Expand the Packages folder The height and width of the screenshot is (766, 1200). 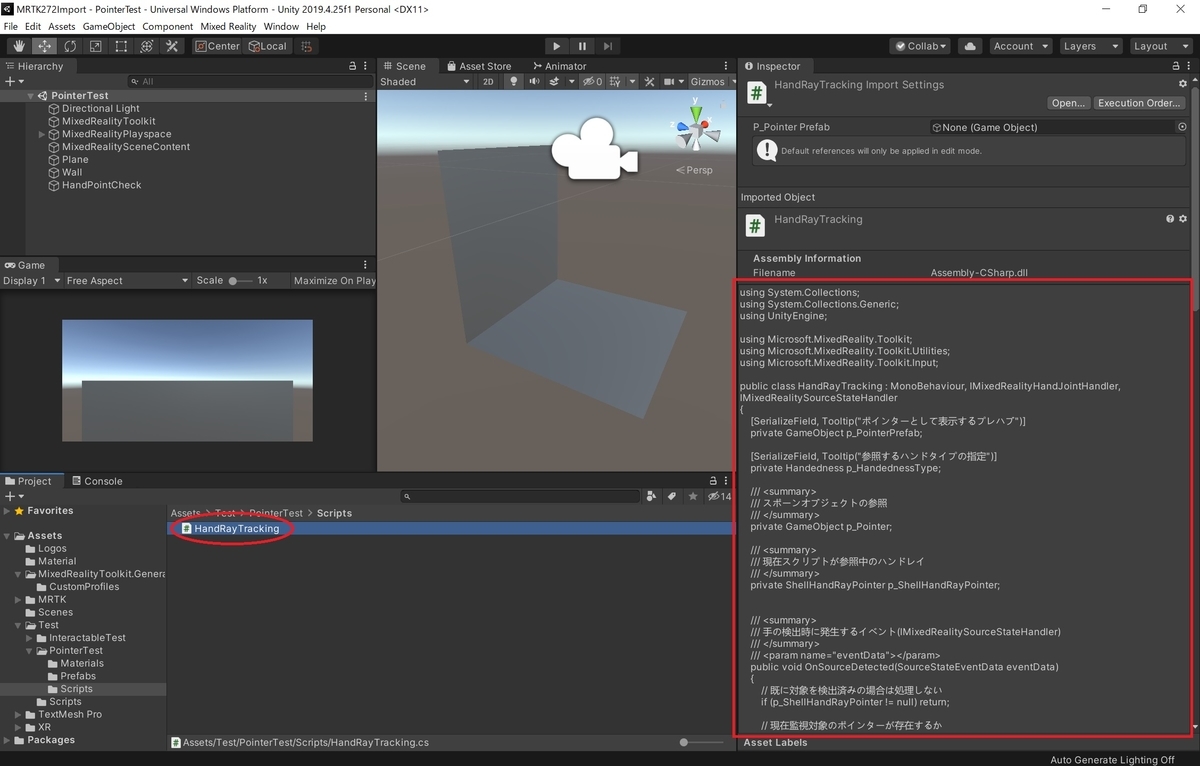tap(8, 740)
